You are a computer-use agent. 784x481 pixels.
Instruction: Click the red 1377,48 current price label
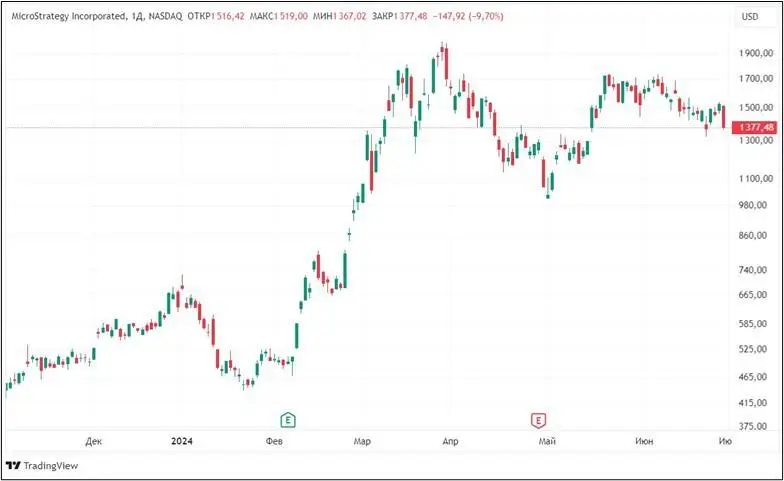tap(754, 128)
